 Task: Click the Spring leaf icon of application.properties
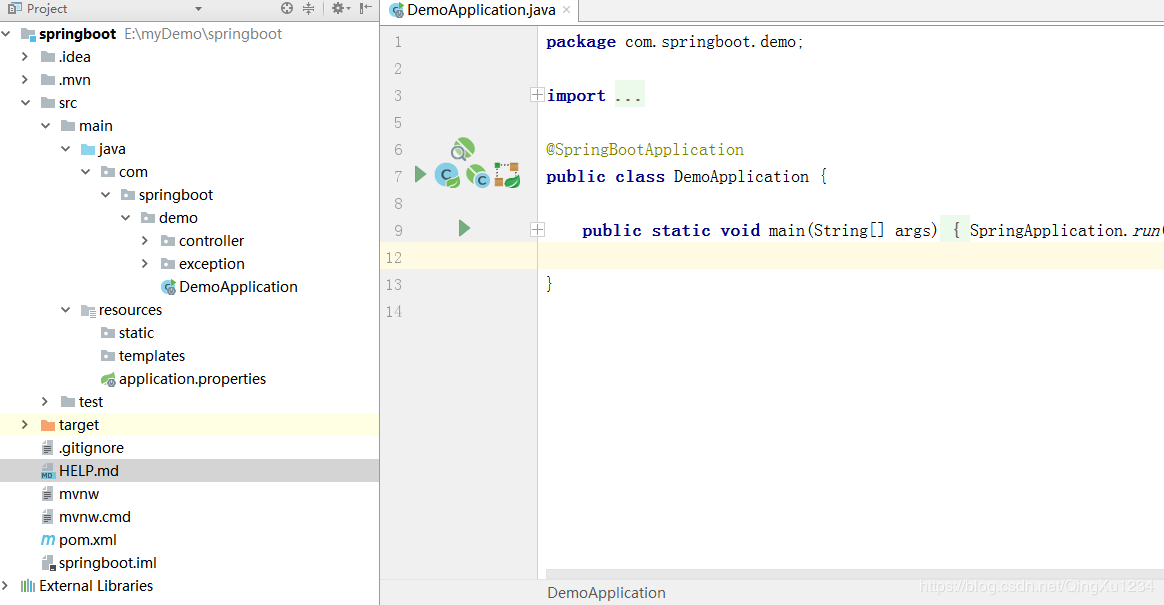[x=108, y=379]
